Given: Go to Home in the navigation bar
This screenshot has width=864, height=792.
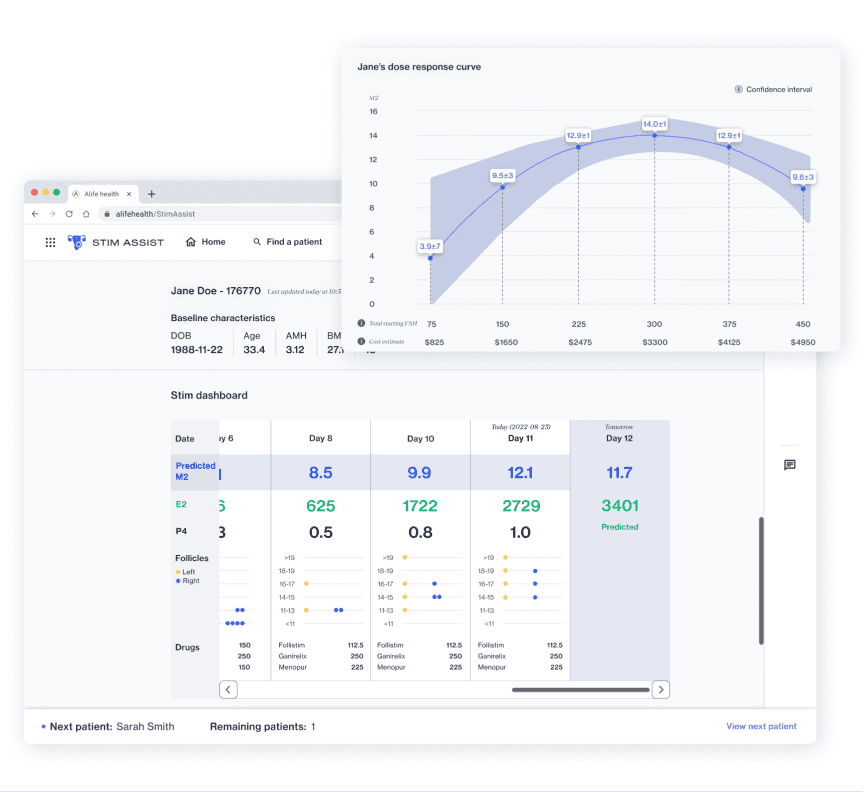Looking at the screenshot, I should pyautogui.click(x=205, y=242).
